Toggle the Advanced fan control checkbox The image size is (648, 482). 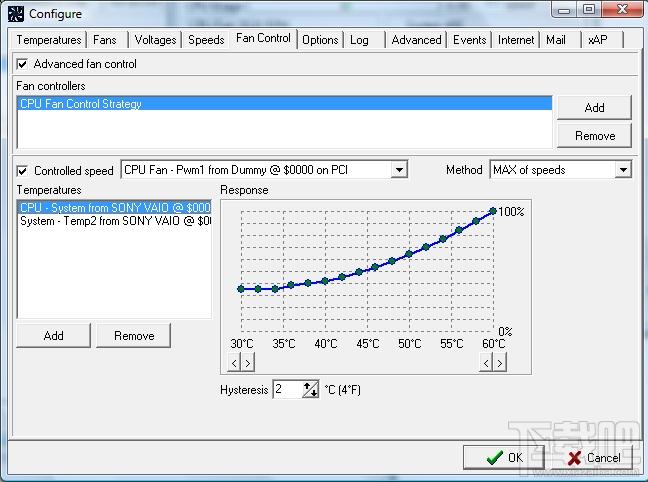pos(22,64)
